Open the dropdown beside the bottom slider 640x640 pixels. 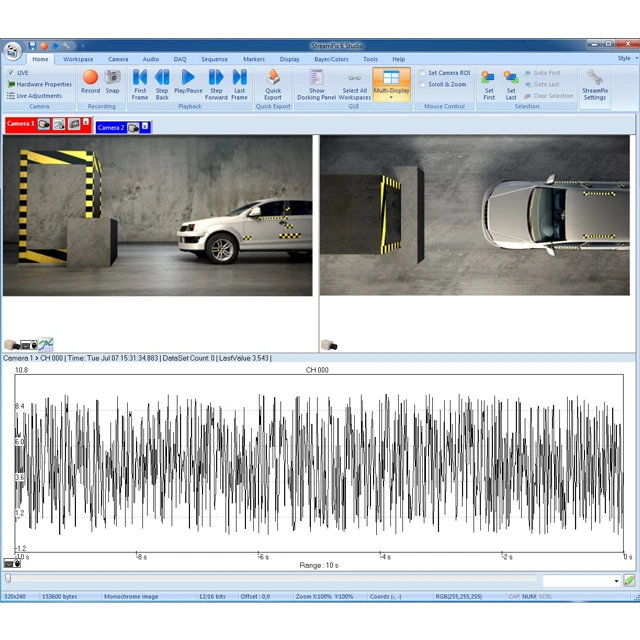[616, 580]
